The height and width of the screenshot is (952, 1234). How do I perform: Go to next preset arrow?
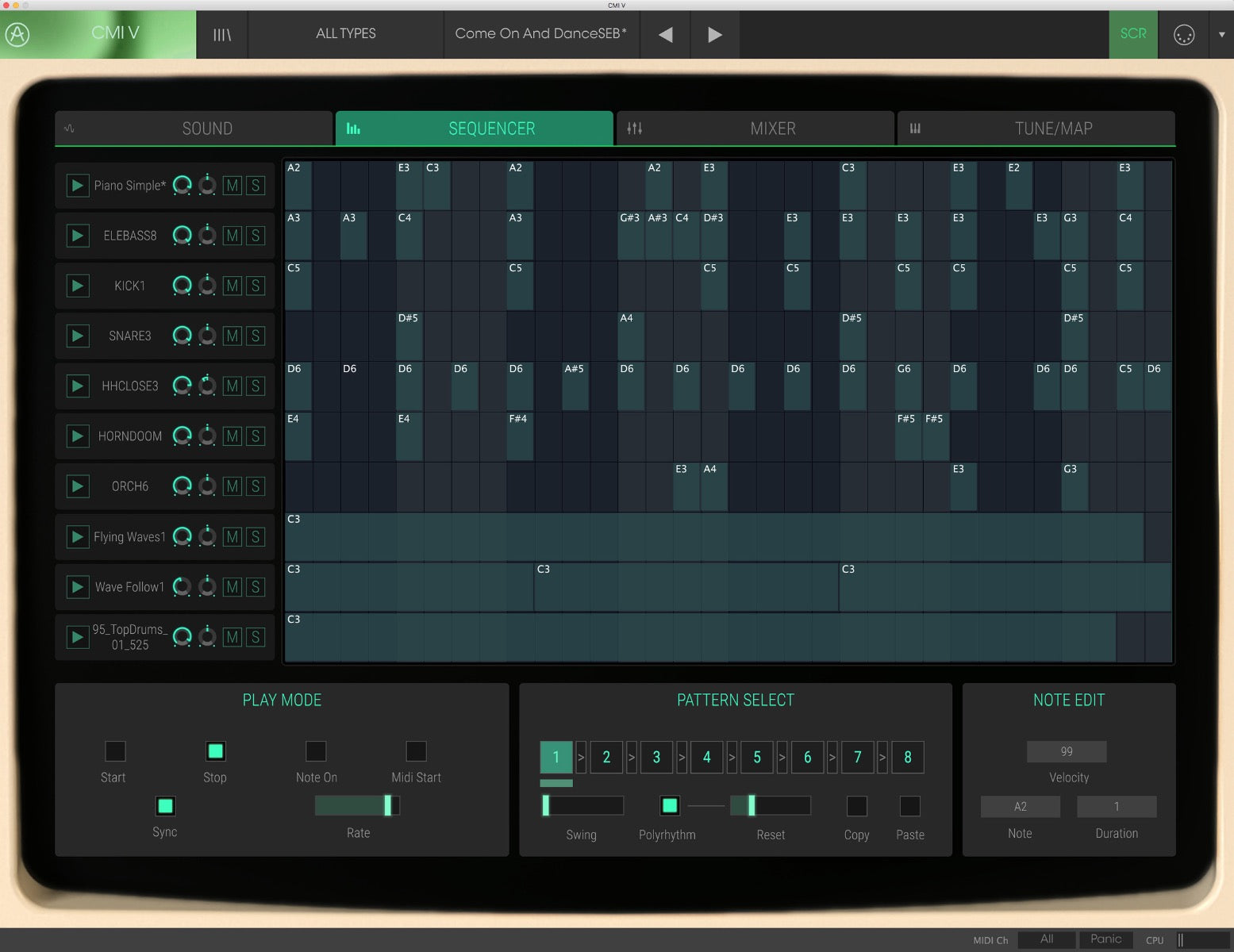(715, 34)
